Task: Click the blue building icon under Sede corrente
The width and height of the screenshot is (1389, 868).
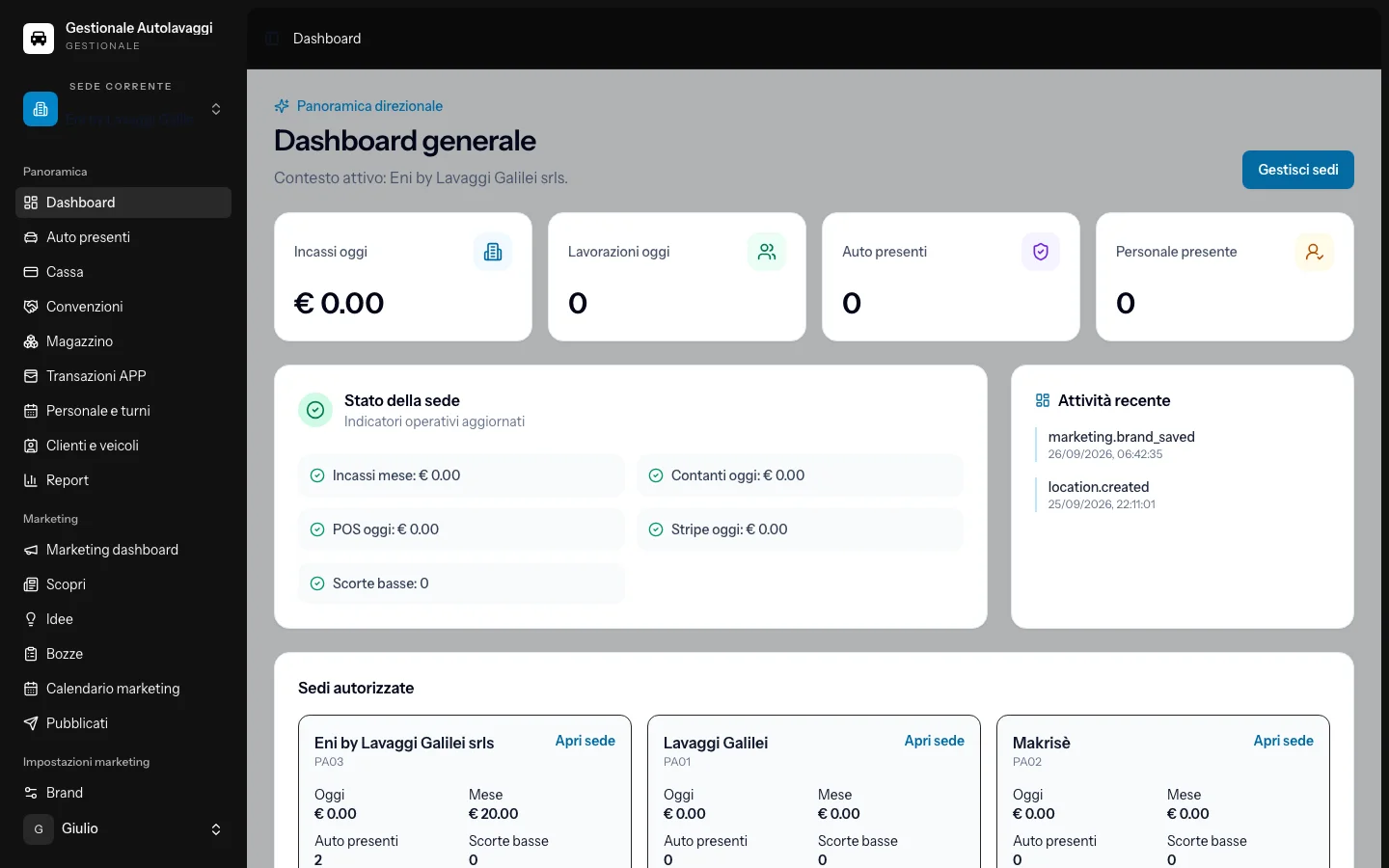Action: [41, 109]
